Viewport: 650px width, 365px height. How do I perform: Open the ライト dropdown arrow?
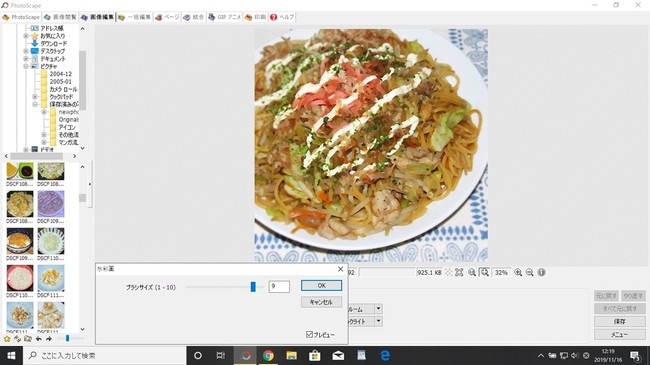pos(378,321)
